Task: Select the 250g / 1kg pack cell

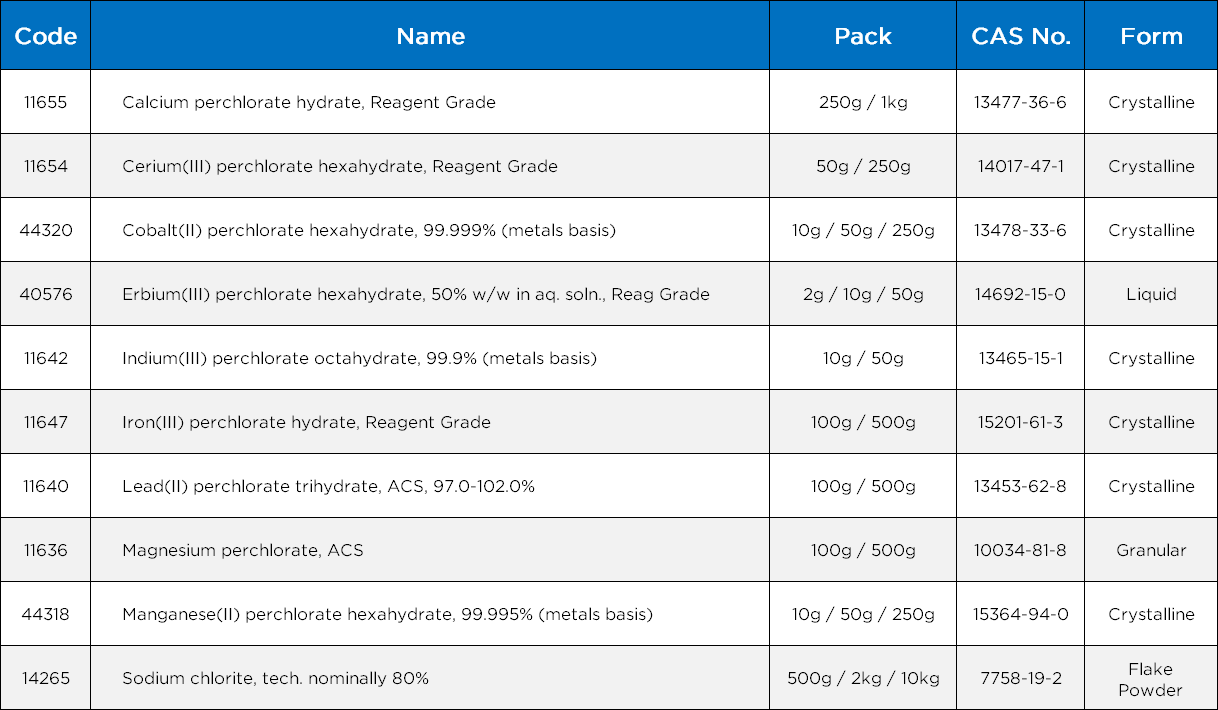Action: [x=863, y=102]
